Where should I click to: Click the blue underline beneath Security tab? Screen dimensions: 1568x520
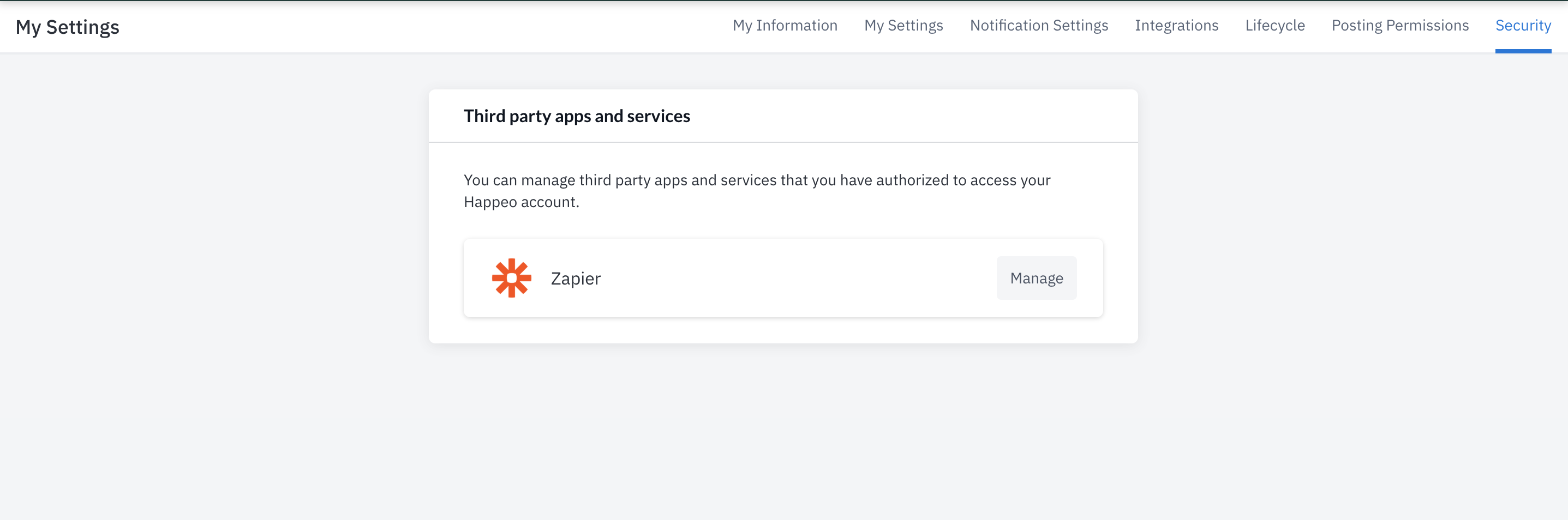(x=1522, y=51)
